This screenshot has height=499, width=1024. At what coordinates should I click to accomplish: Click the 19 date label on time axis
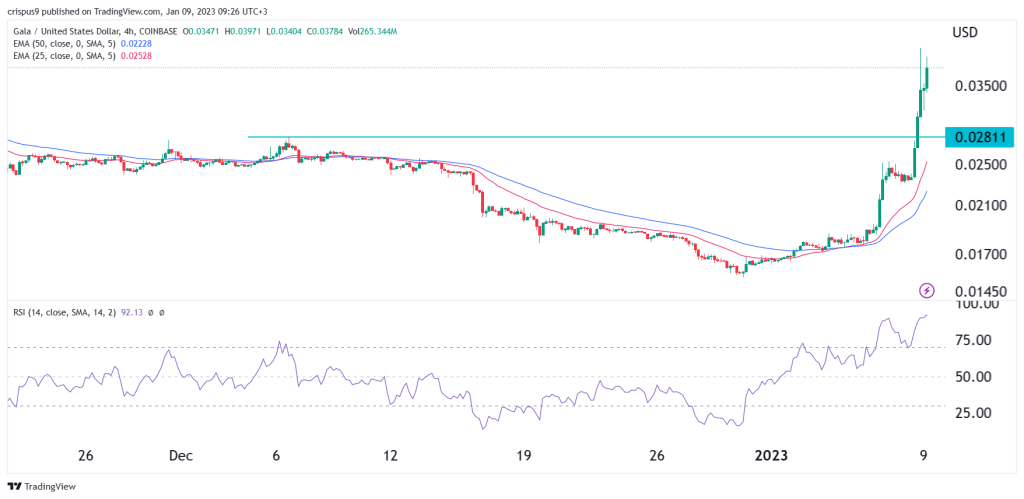[x=524, y=455]
